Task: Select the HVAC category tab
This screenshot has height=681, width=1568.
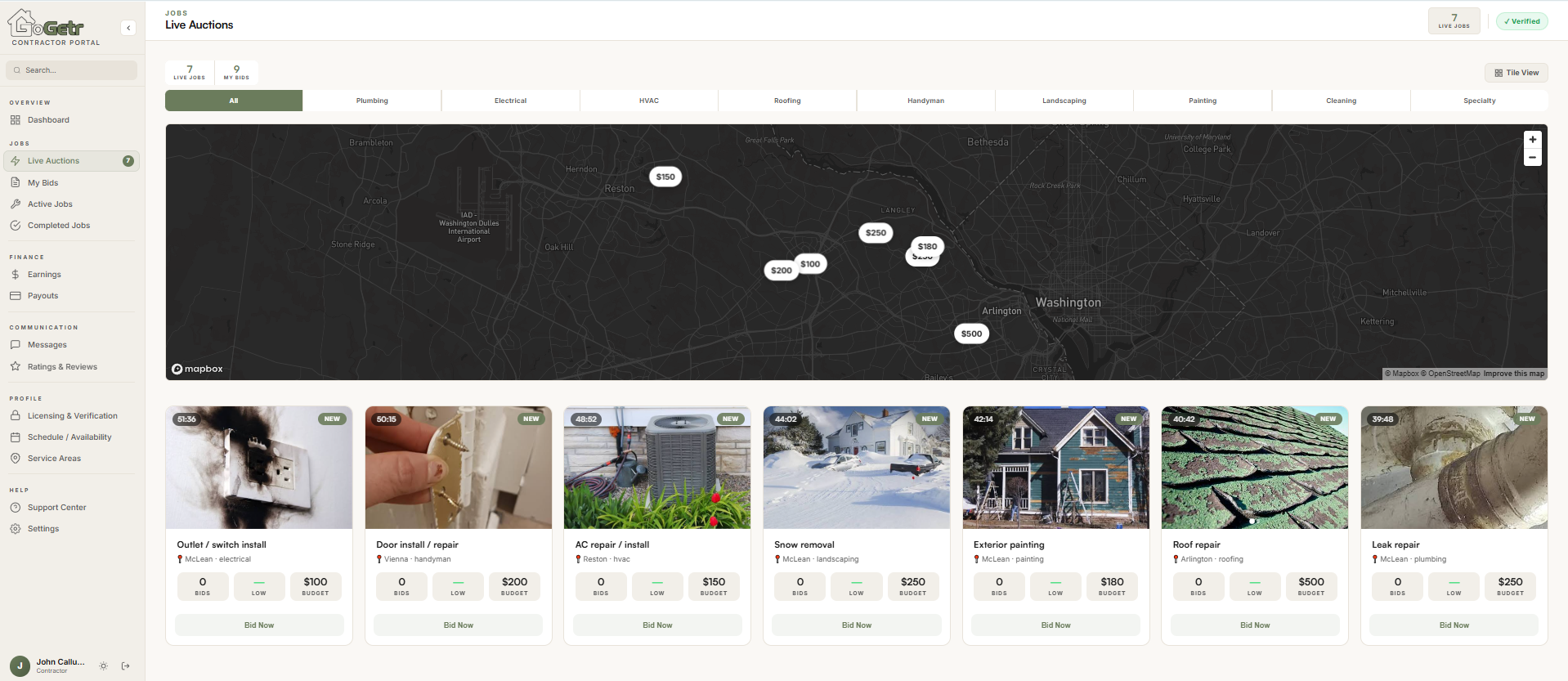Action: (x=649, y=101)
